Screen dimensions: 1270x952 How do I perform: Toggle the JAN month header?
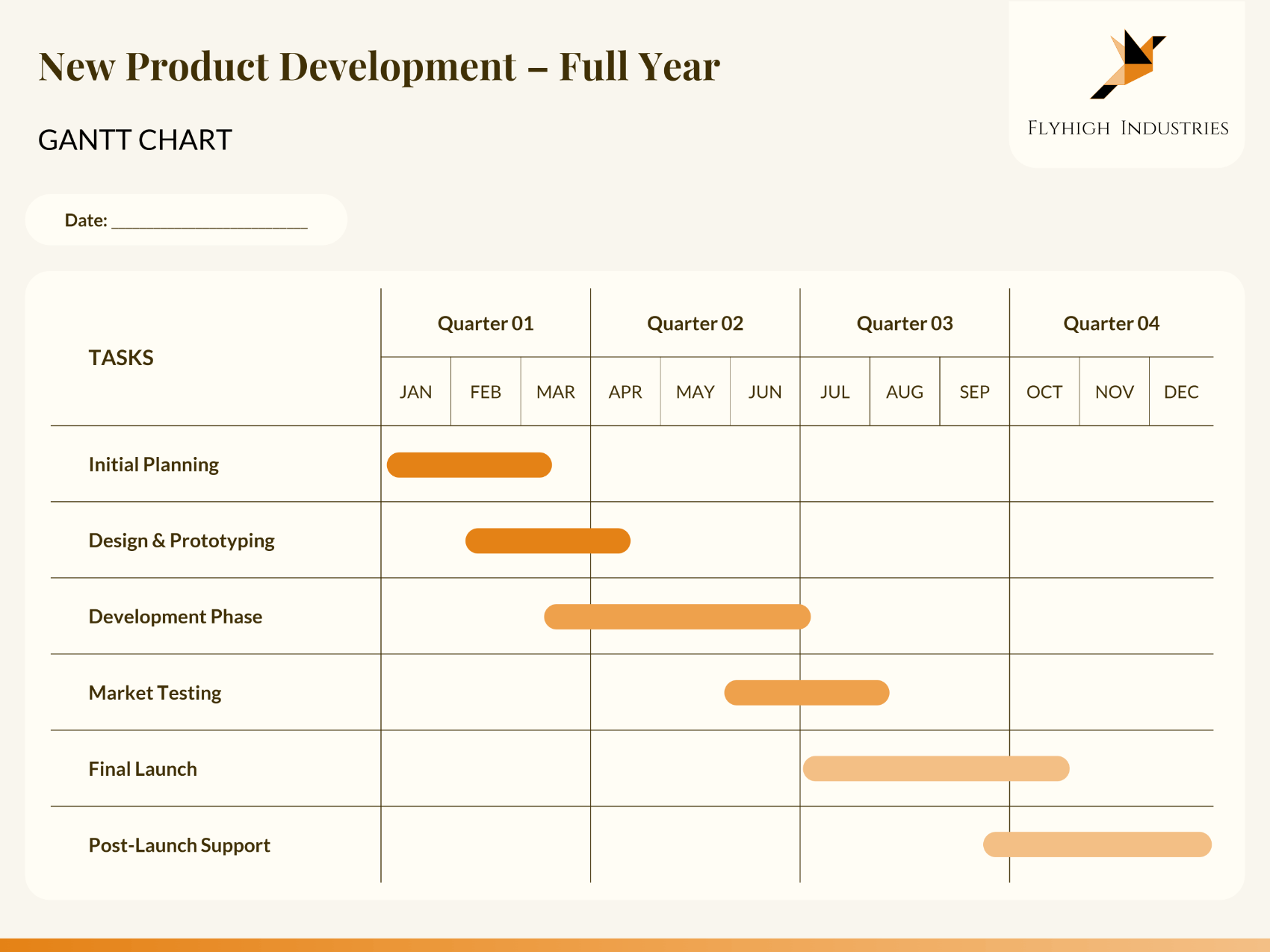pyautogui.click(x=415, y=391)
